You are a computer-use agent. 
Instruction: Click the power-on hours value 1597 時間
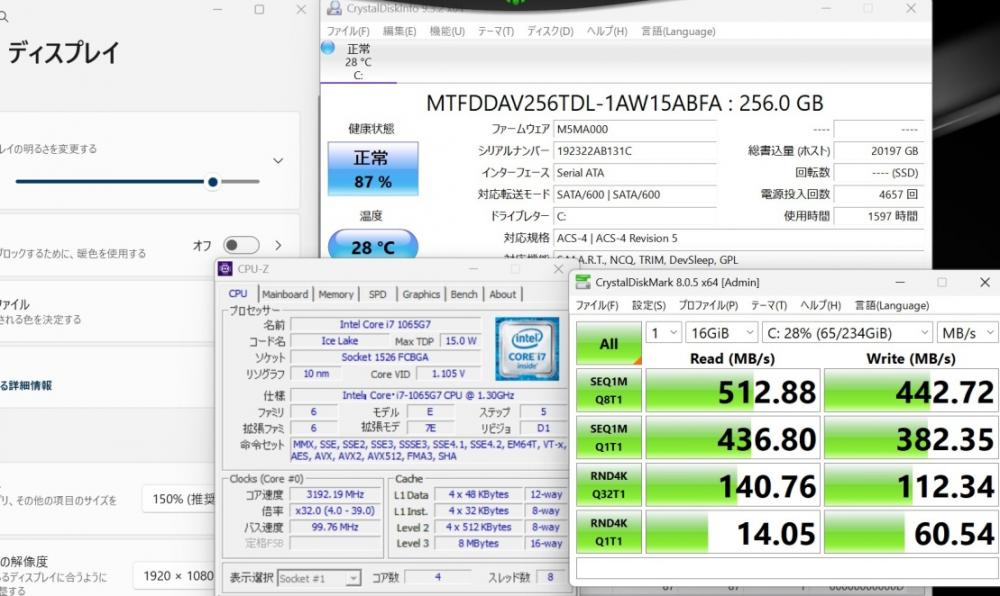tap(878, 216)
